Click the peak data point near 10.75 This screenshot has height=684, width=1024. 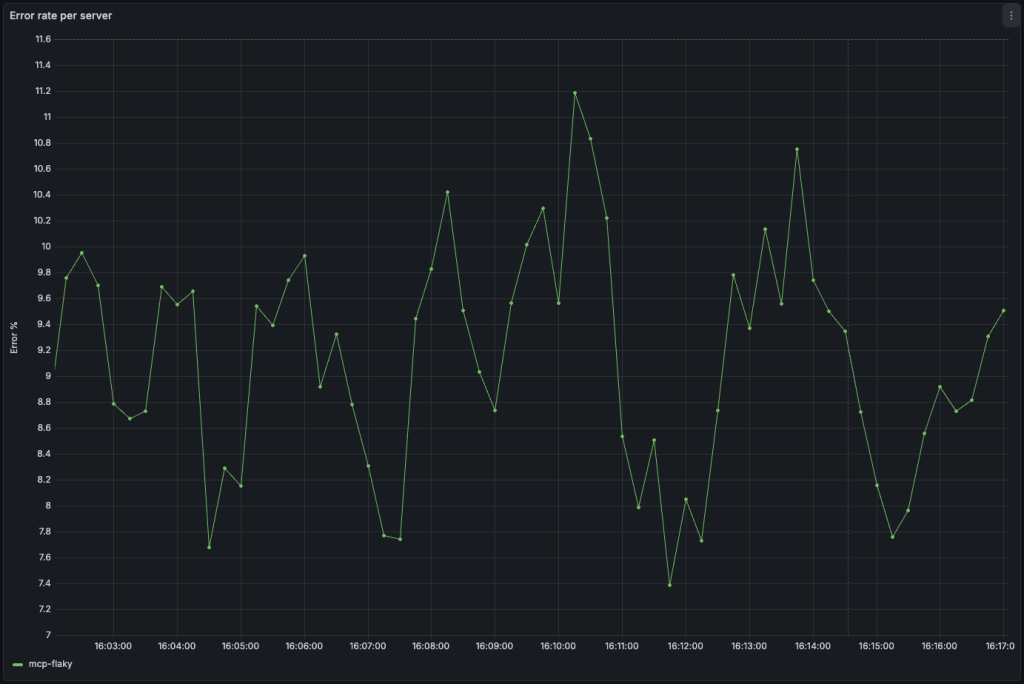coord(797,150)
